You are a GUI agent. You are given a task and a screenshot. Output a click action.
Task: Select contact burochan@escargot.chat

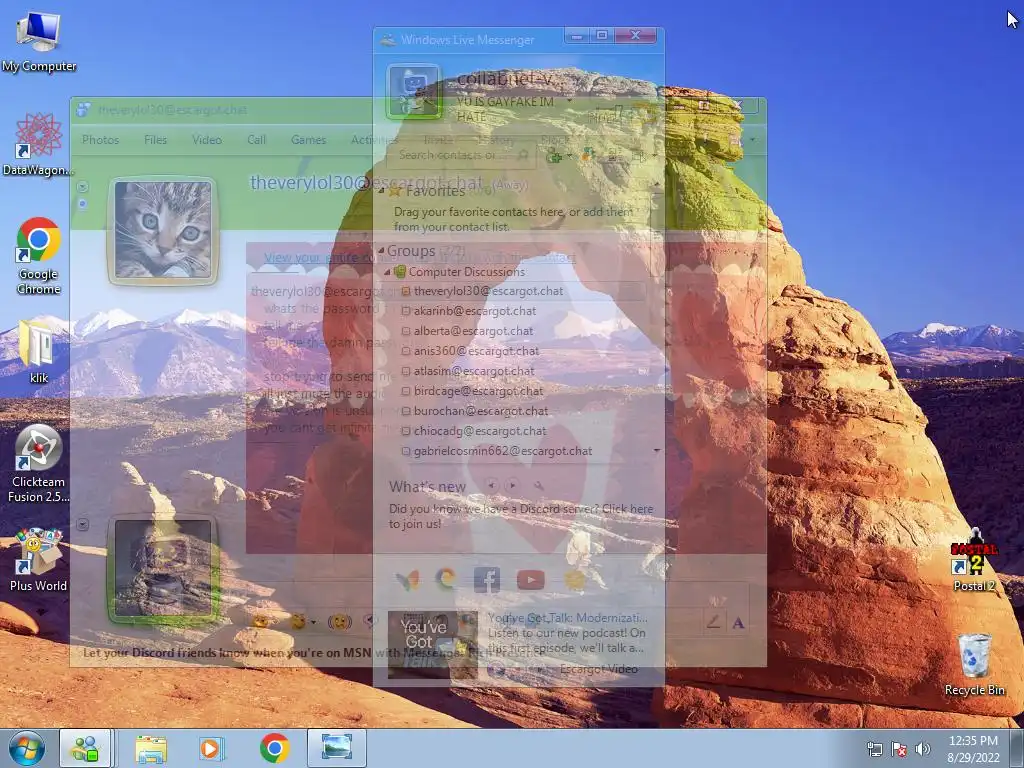[481, 411]
